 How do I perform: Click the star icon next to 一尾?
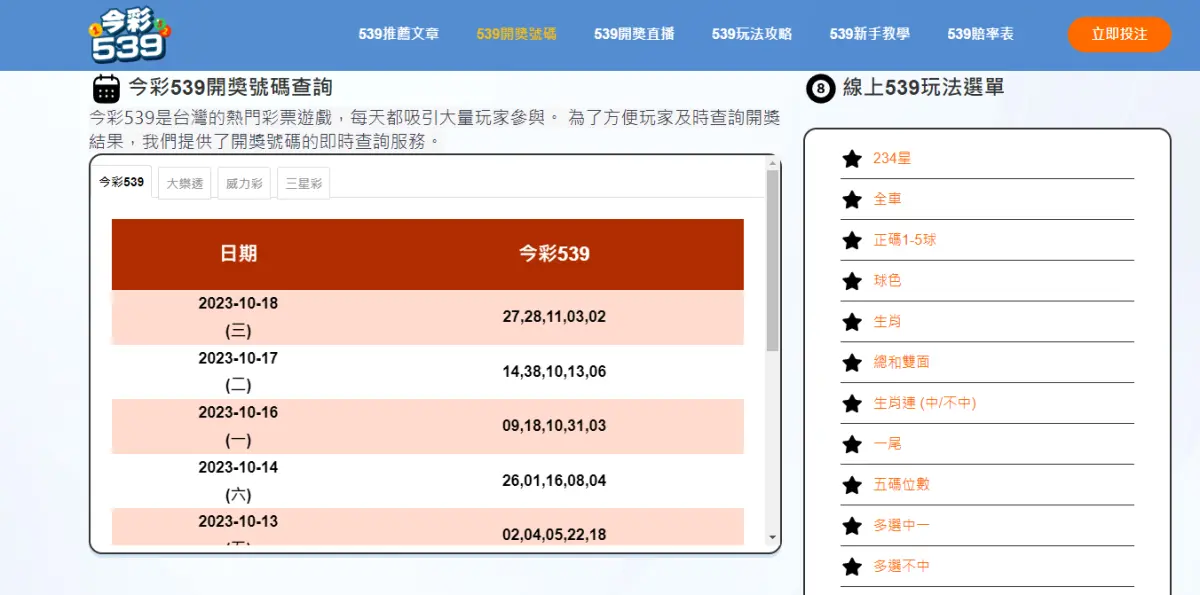point(852,444)
